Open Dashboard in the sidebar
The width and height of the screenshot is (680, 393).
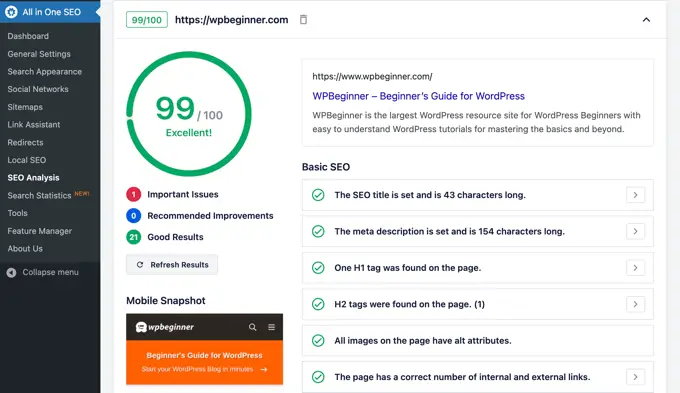[x=28, y=36]
